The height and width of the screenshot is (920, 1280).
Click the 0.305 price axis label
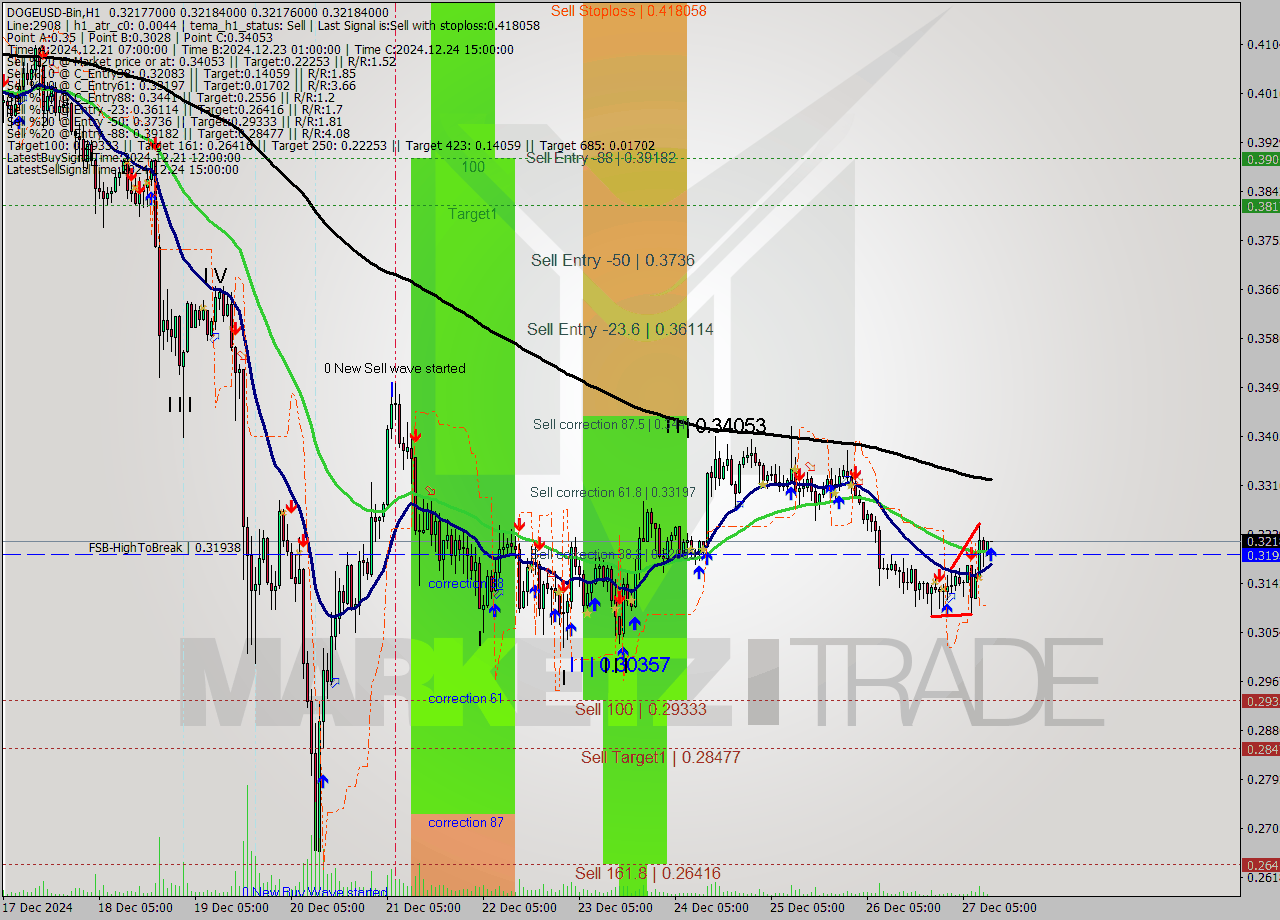point(1262,632)
